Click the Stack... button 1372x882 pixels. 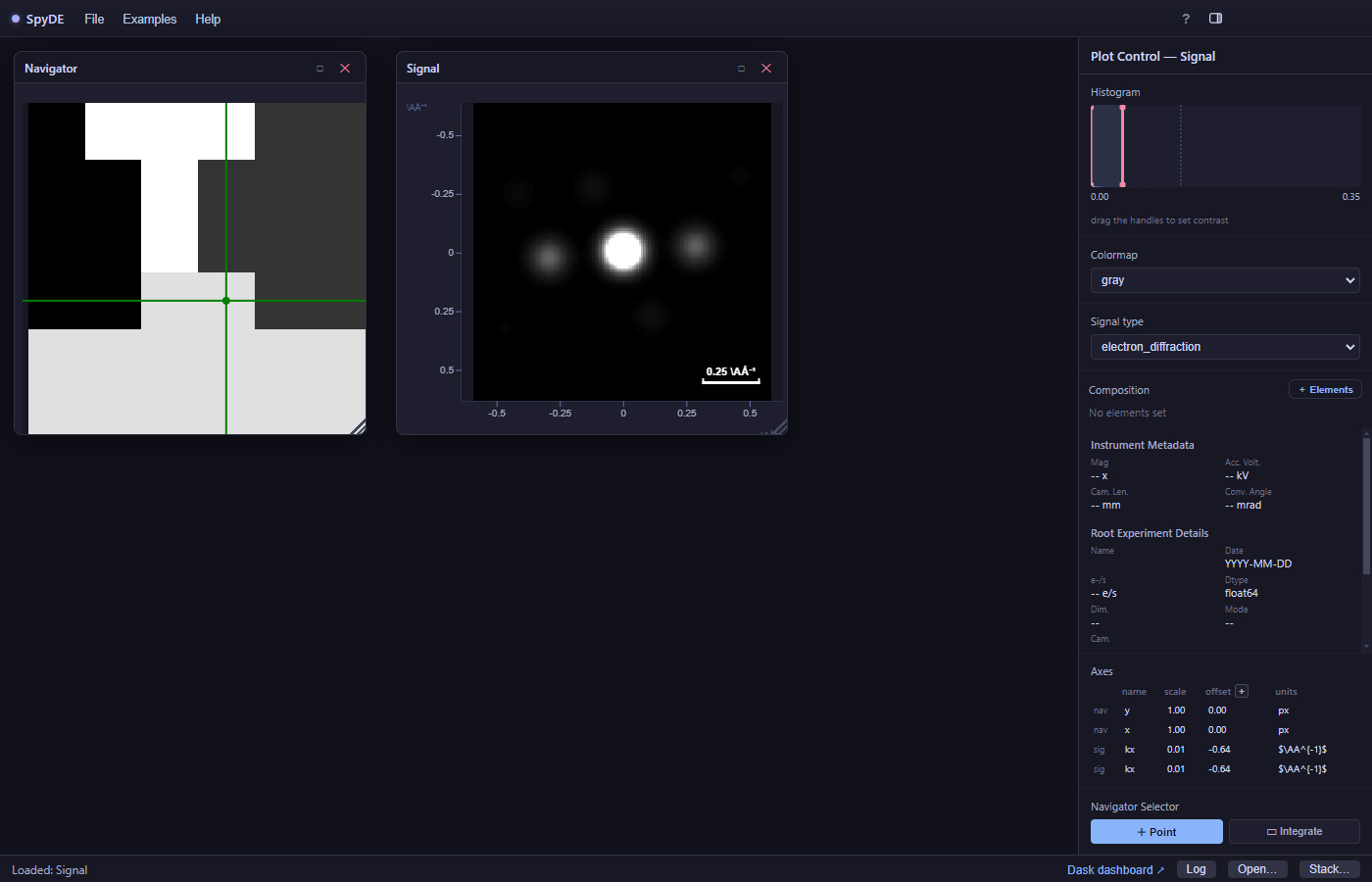[x=1329, y=869]
